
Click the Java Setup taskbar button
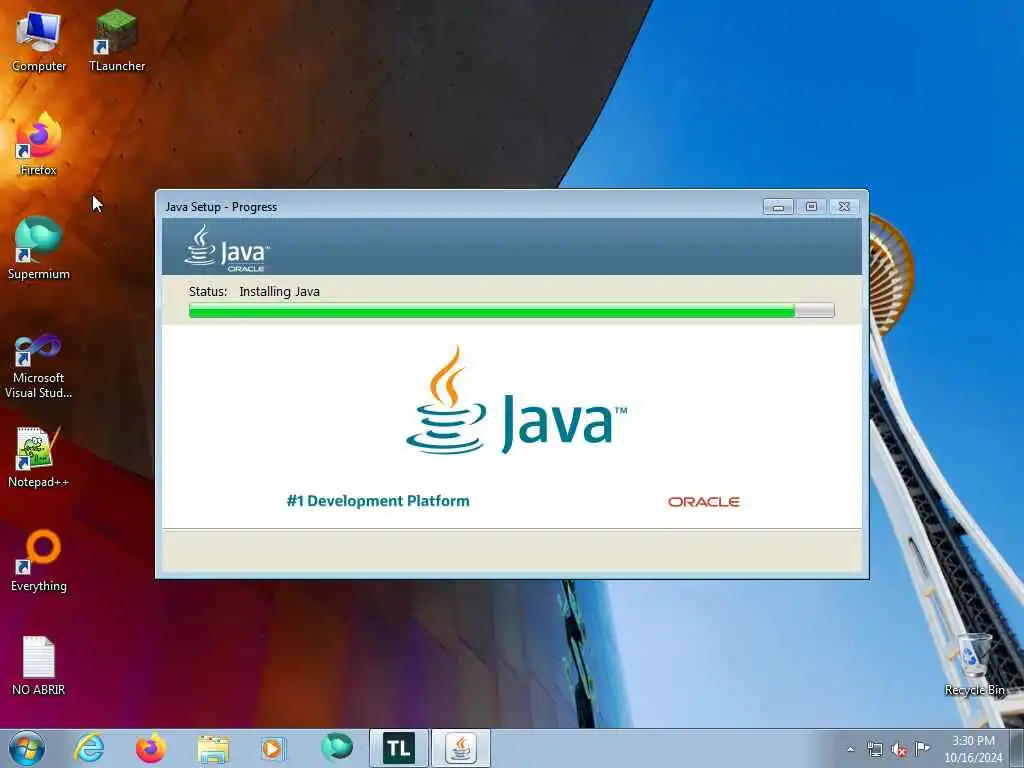(x=461, y=748)
